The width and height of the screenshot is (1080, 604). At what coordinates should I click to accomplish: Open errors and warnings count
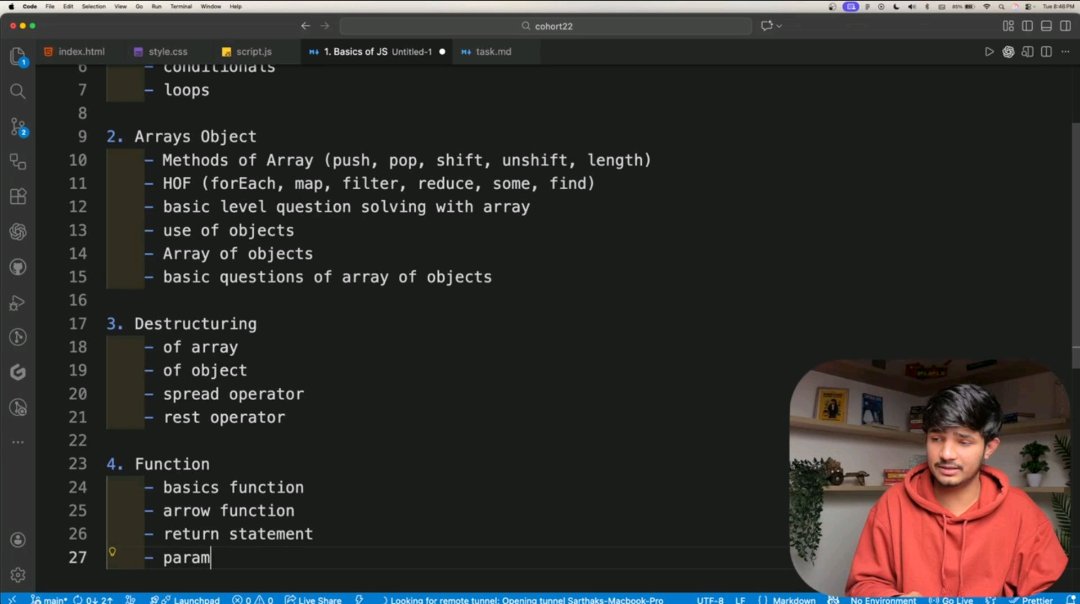[x=253, y=600]
